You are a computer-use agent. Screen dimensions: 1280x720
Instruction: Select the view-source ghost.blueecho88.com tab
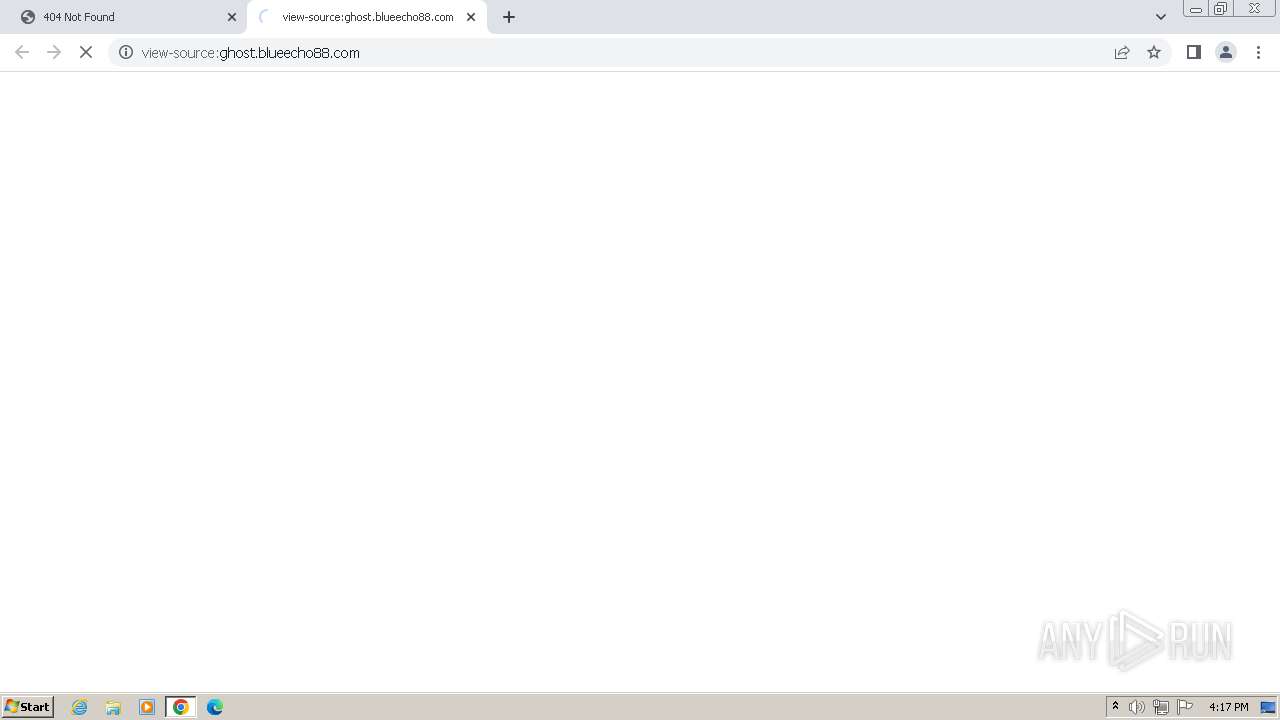[367, 17]
